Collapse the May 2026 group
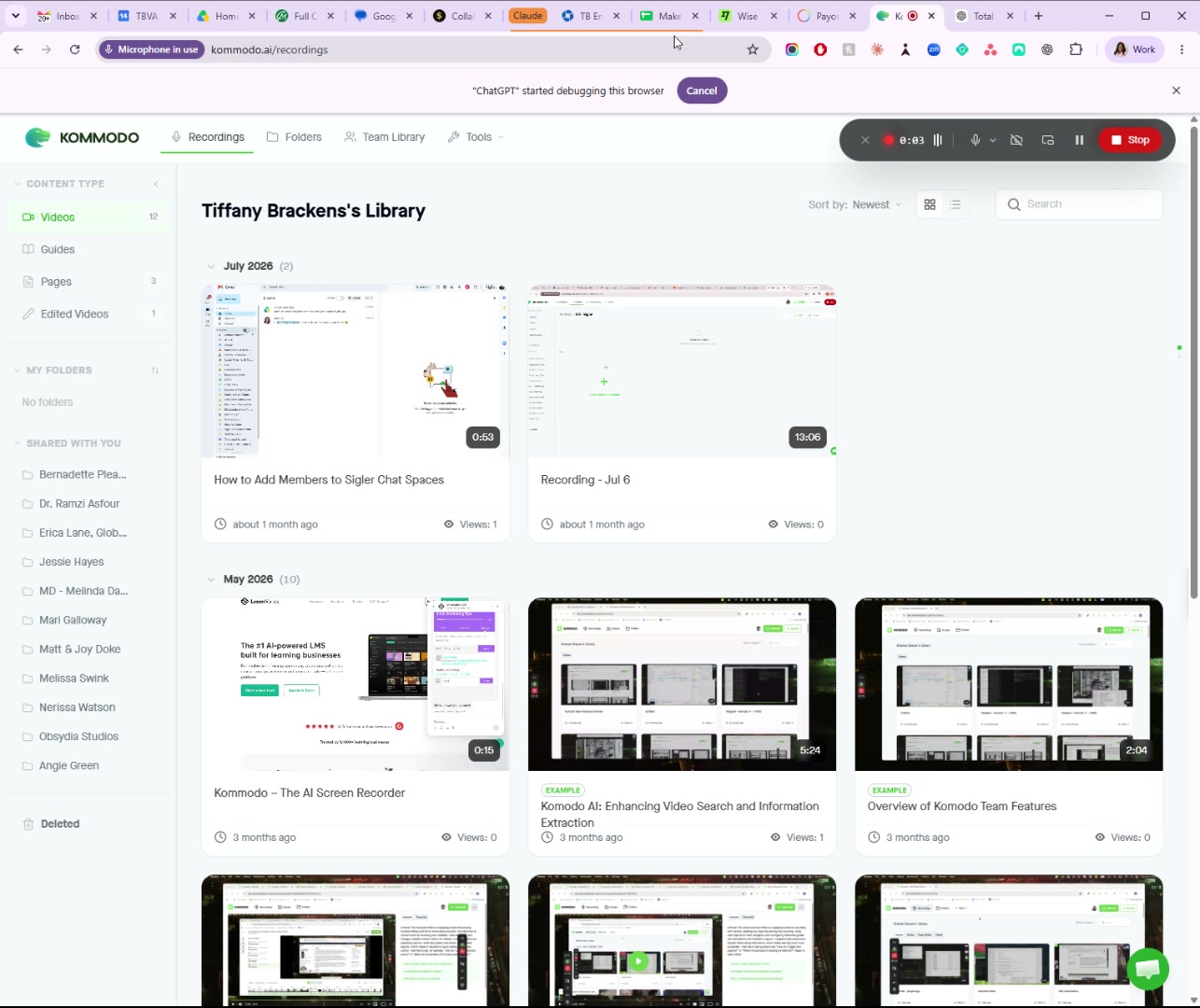This screenshot has height=1008, width=1200. coord(211,580)
